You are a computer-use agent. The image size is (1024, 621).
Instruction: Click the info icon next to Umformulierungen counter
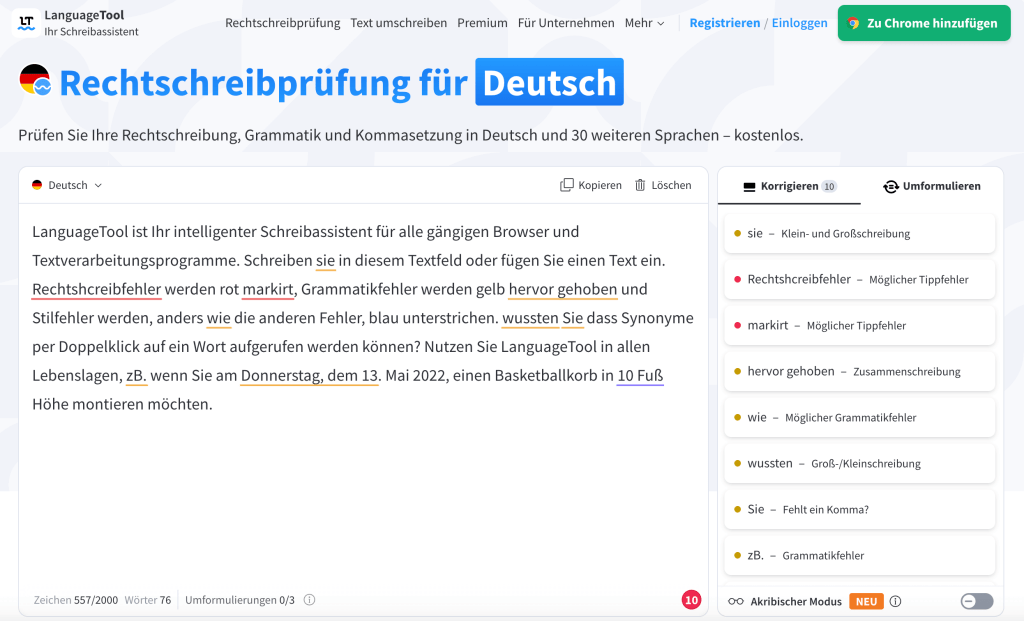(309, 599)
